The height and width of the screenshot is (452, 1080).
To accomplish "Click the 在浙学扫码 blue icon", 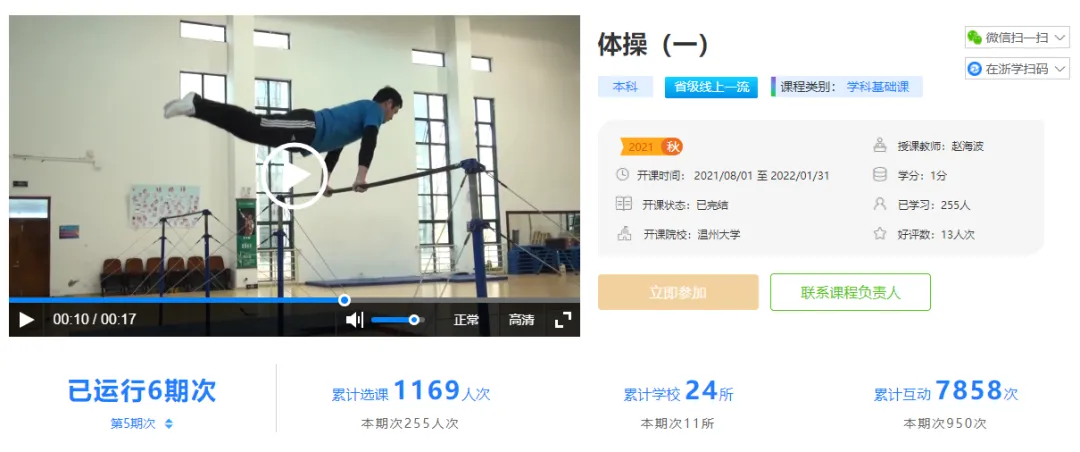I will [974, 69].
